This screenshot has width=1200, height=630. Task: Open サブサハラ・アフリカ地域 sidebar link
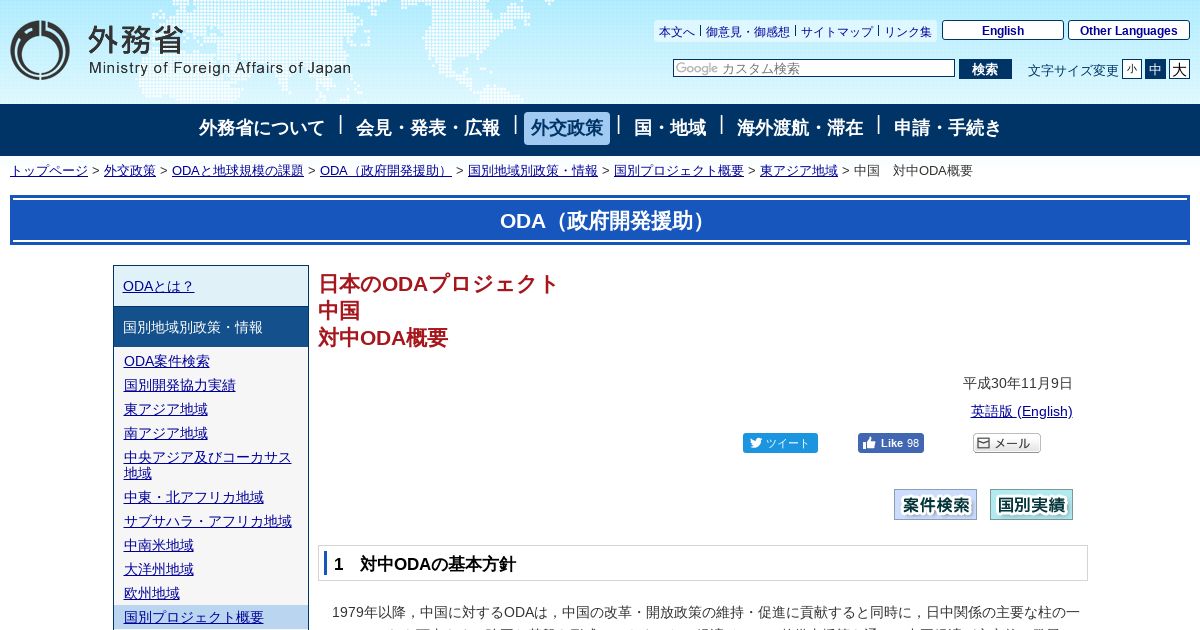coord(208,521)
